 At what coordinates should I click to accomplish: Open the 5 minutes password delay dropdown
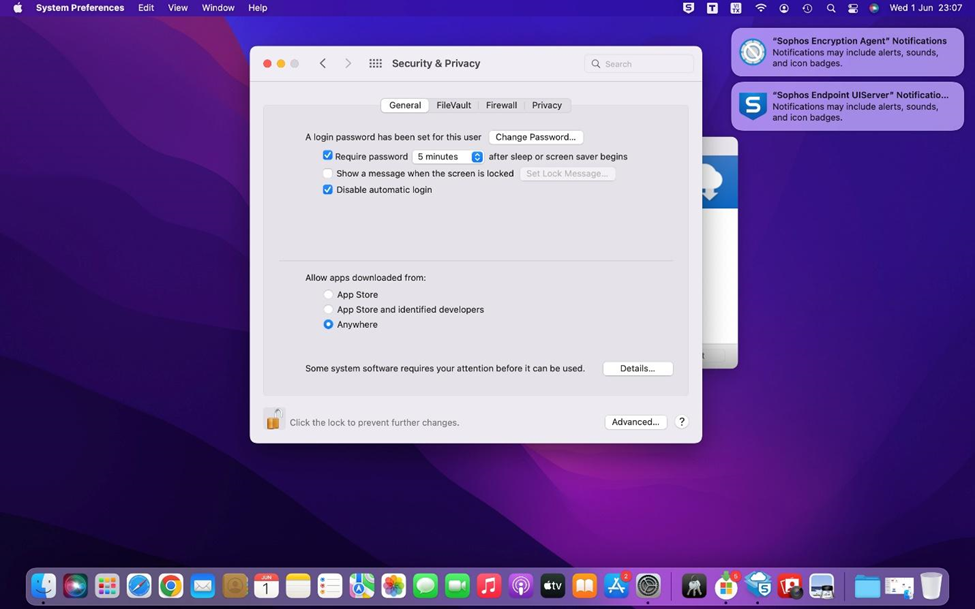(448, 157)
